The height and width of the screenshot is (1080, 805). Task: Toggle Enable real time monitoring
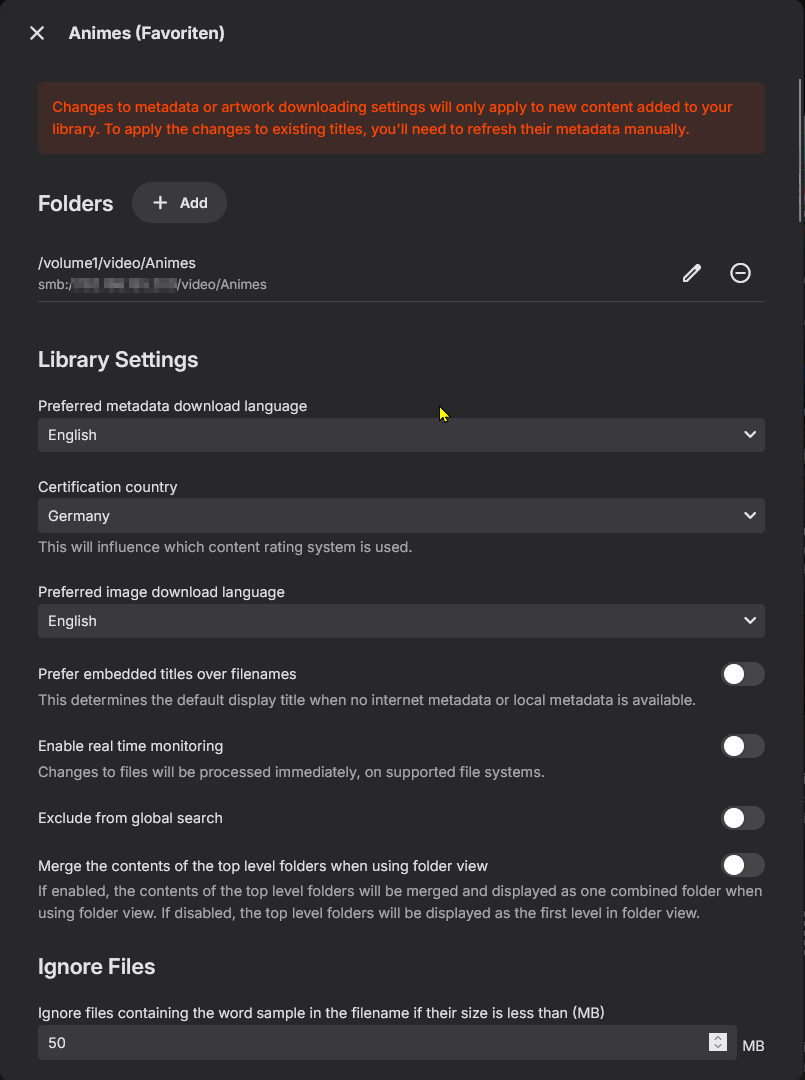[x=743, y=746]
